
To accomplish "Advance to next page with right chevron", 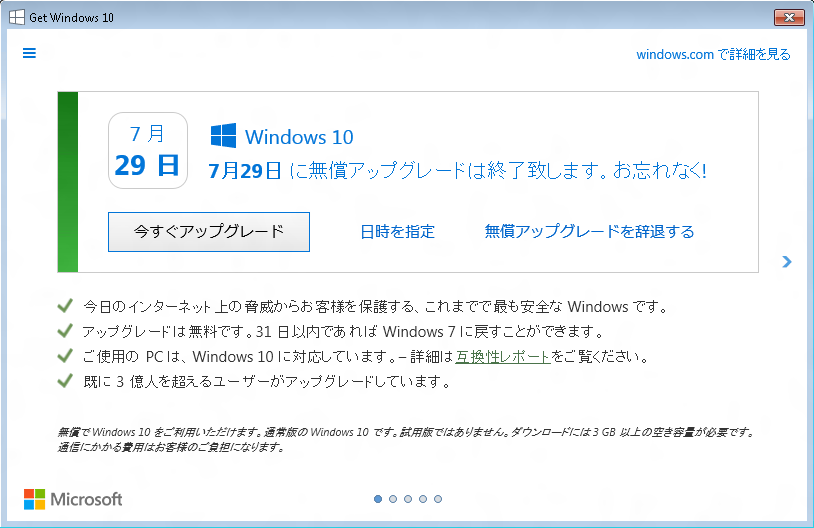I will (787, 262).
